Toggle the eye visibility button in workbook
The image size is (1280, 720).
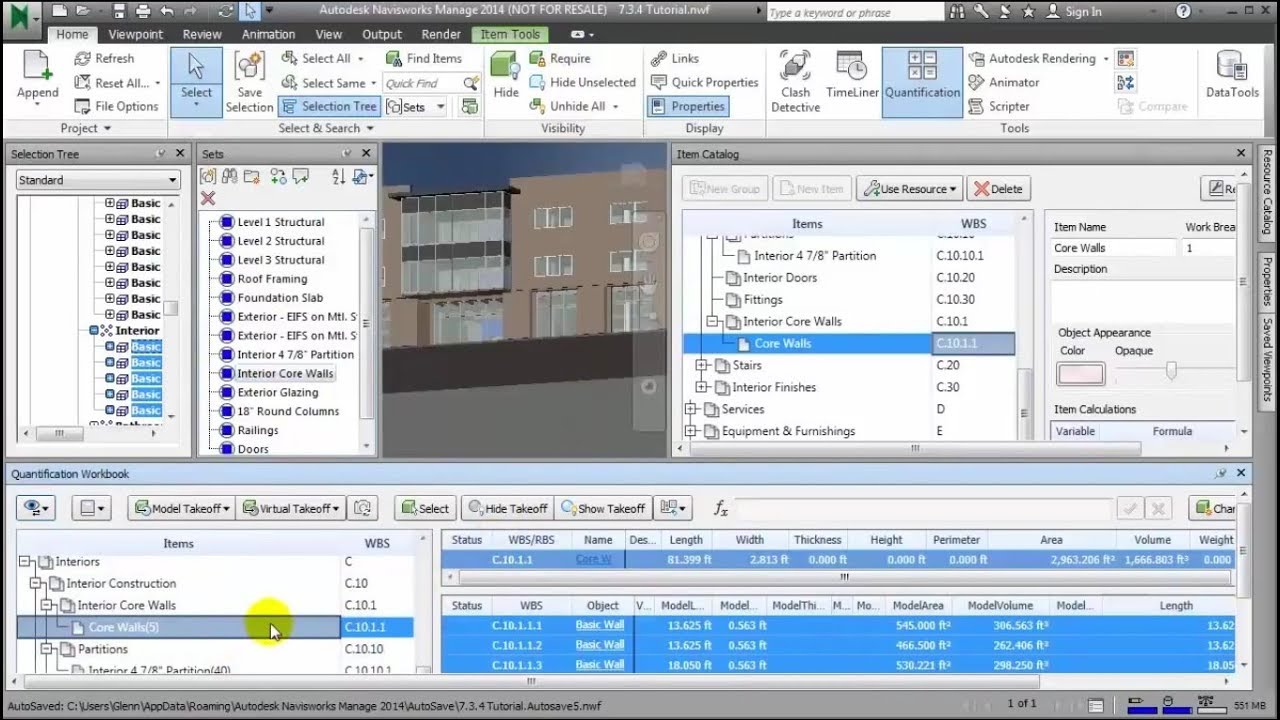click(36, 509)
